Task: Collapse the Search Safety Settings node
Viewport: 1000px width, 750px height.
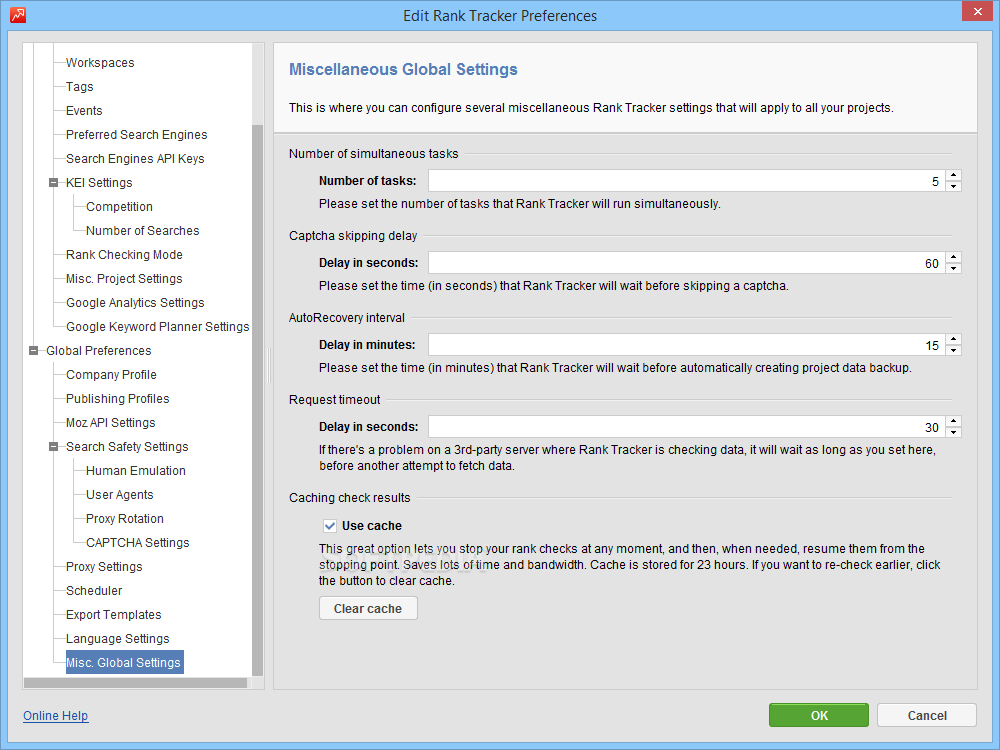Action: click(54, 447)
